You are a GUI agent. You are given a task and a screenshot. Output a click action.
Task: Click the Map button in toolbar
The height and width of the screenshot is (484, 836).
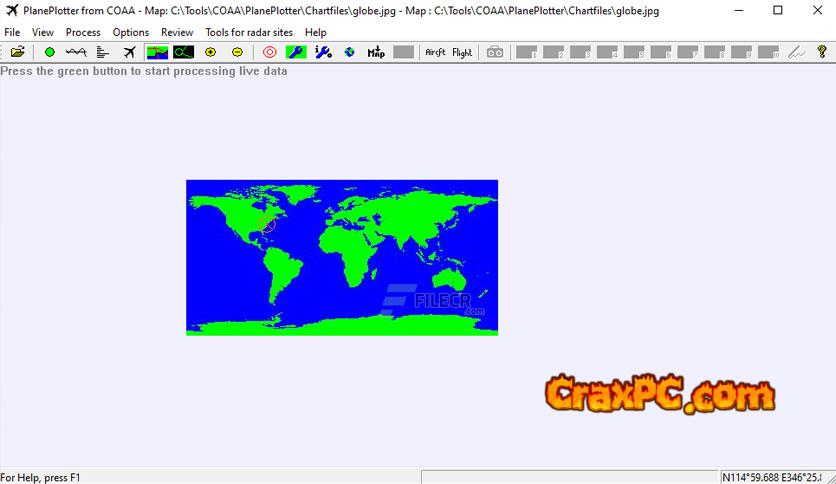376,52
